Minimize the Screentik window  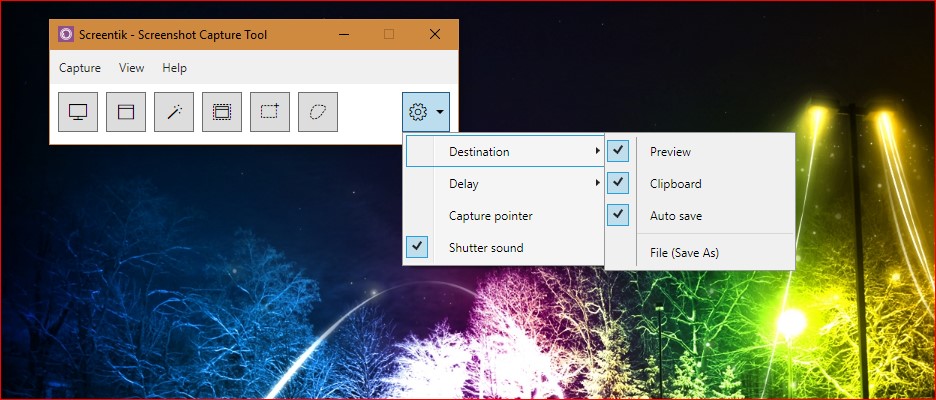click(344, 35)
